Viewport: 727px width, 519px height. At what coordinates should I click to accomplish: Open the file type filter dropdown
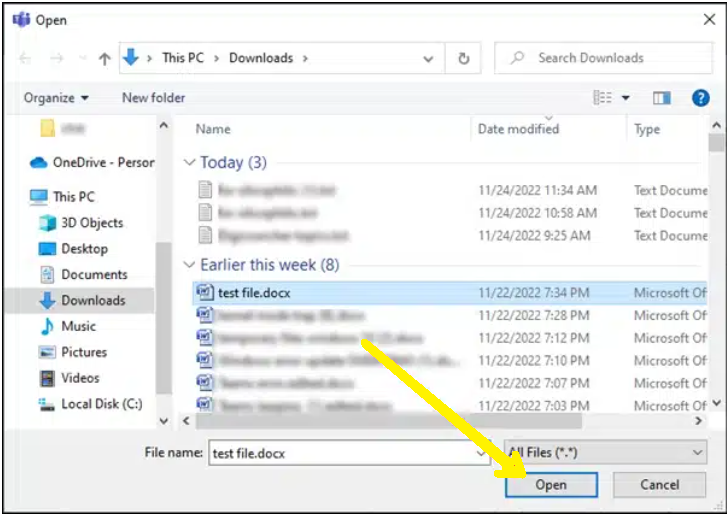point(605,453)
